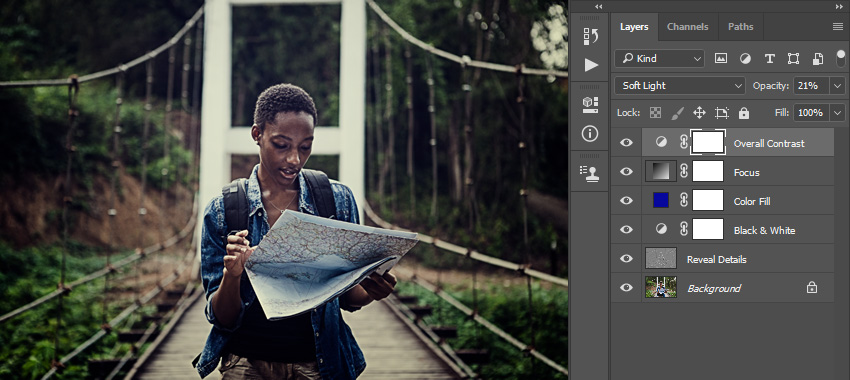The height and width of the screenshot is (380, 850).
Task: Collapse Layers panel right double-arrows
Action: [x=839, y=7]
